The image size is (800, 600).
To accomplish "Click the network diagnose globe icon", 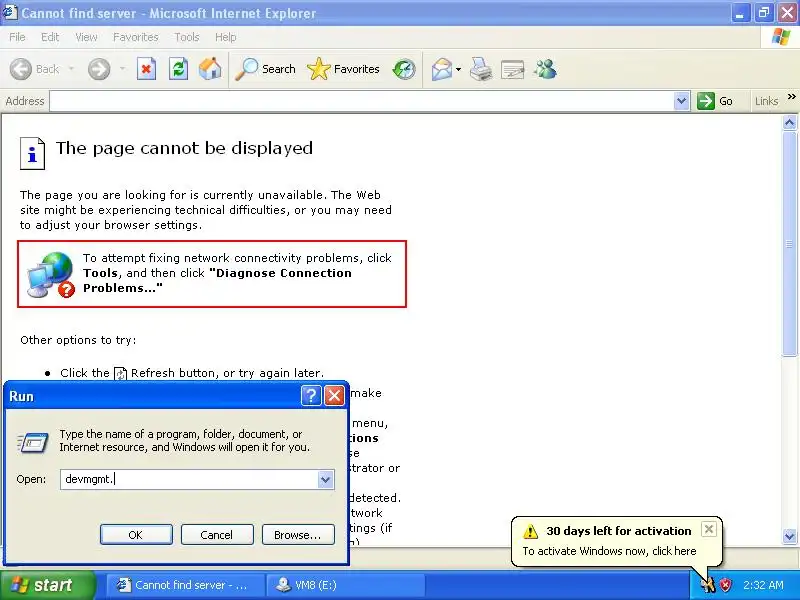I will (50, 274).
